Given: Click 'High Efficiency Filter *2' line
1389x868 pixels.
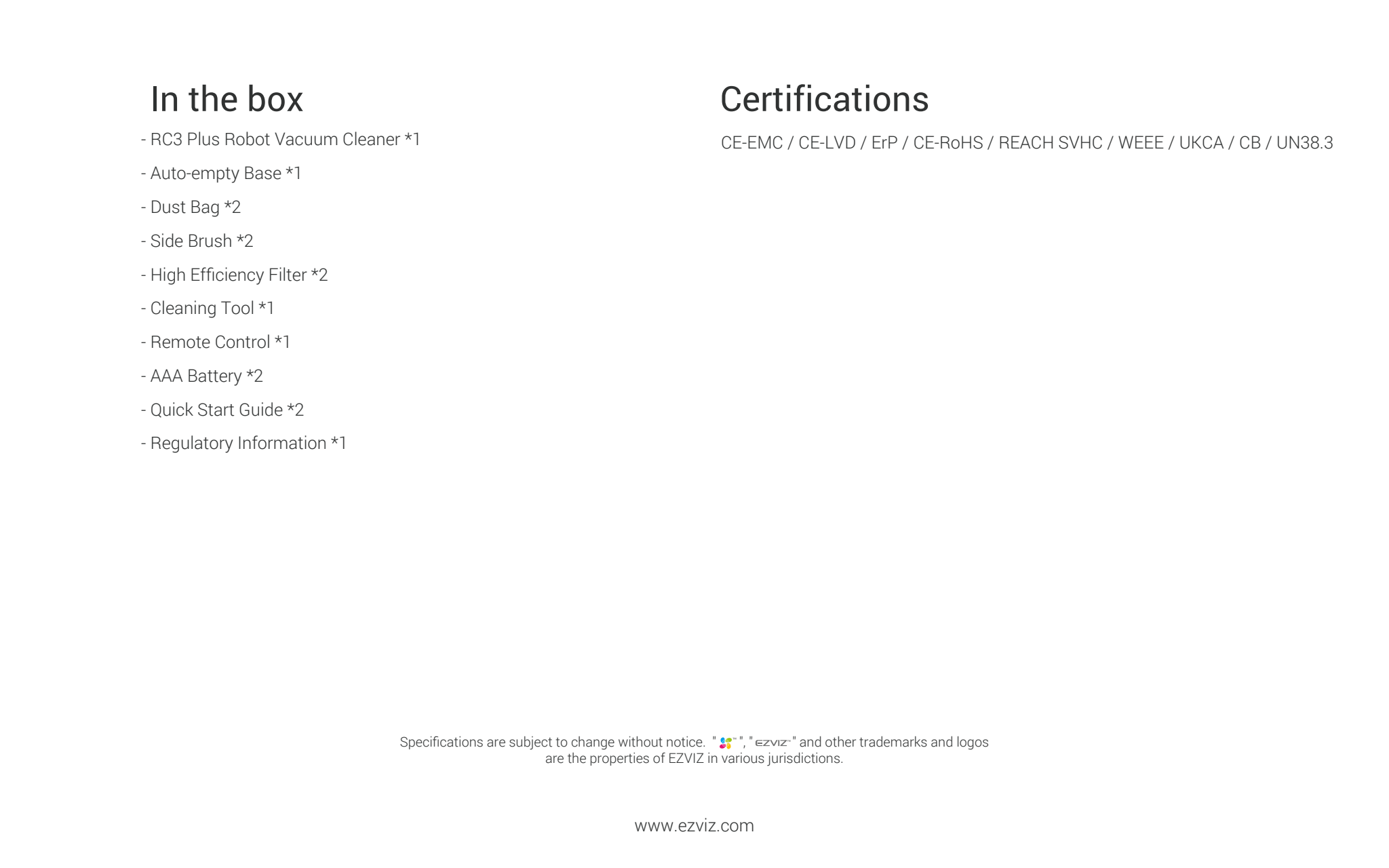Looking at the screenshot, I should coord(234,275).
